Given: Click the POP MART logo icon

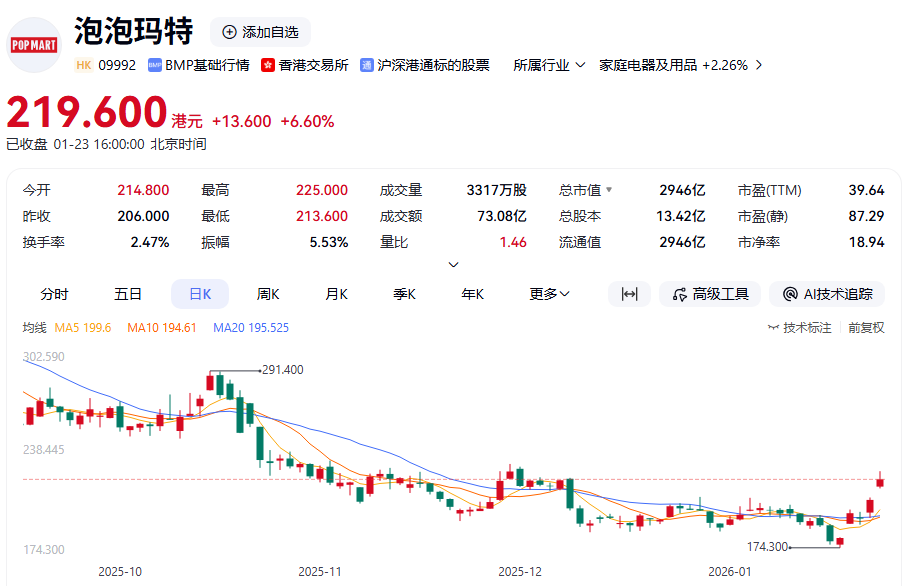Looking at the screenshot, I should (x=33, y=44).
